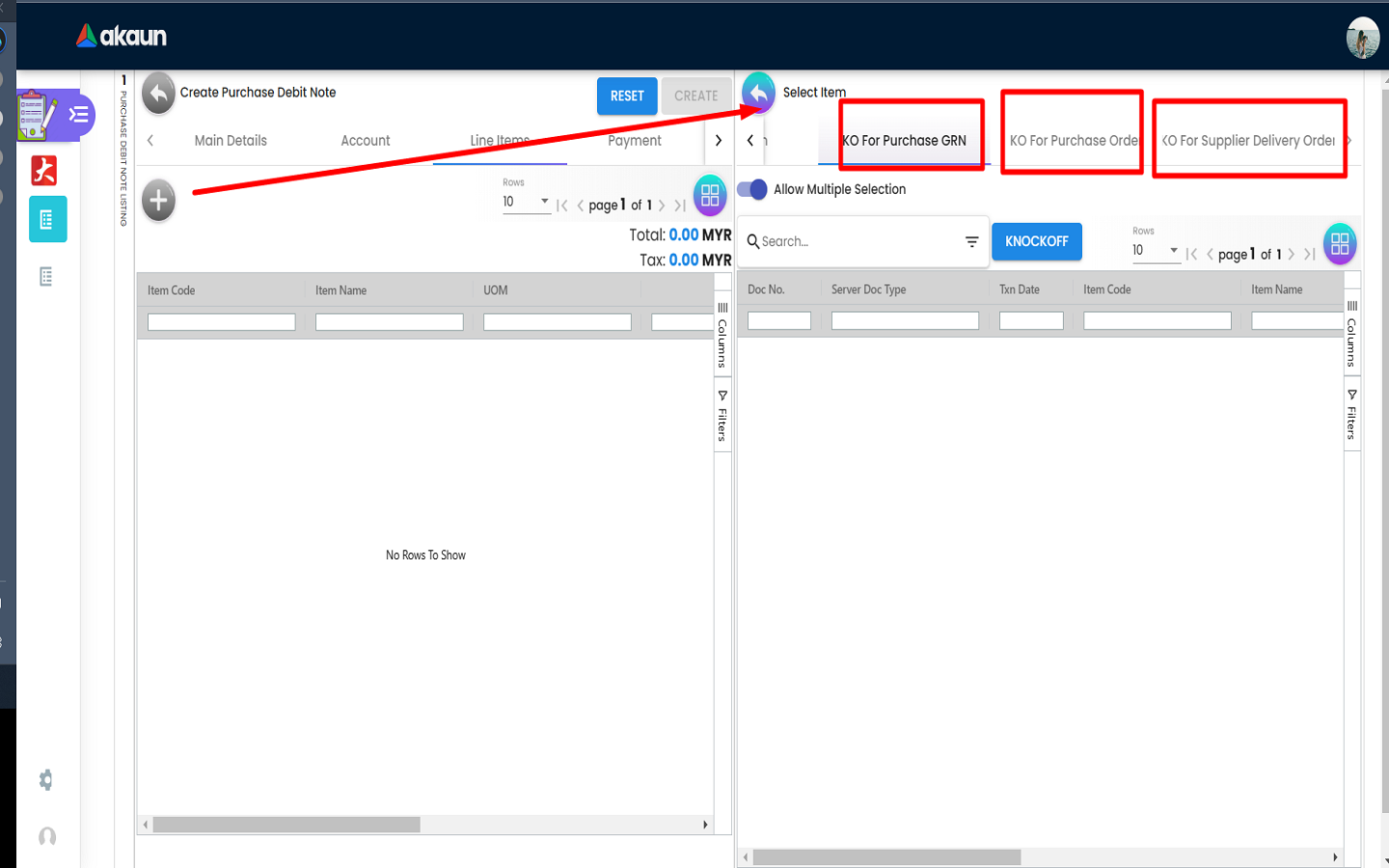The height and width of the screenshot is (868, 1389).
Task: Click the search filter options icon
Action: (x=972, y=242)
